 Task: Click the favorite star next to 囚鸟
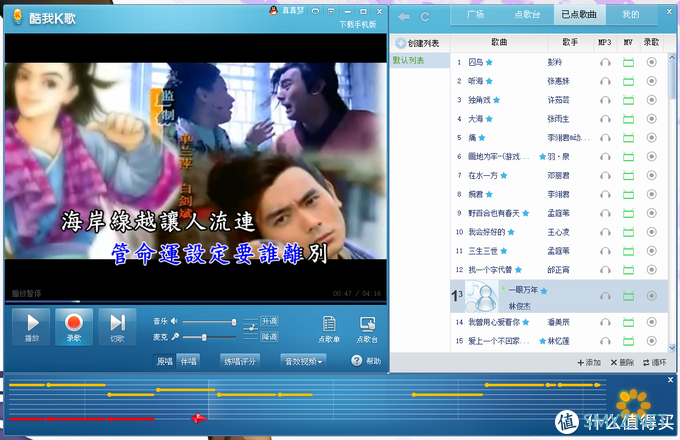click(489, 62)
